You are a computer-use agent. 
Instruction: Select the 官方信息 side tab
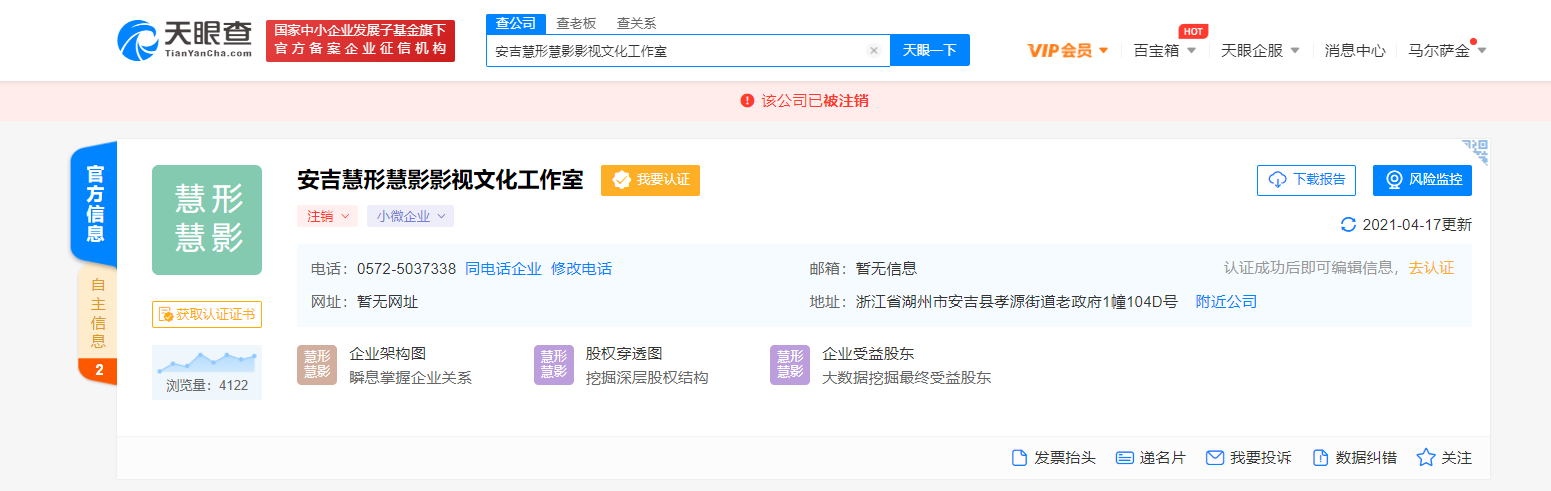click(x=95, y=204)
